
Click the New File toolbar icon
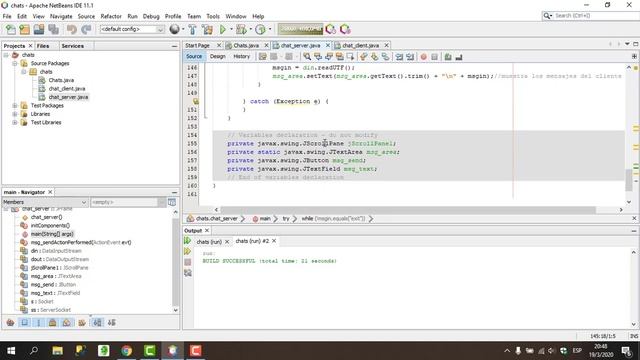coord(11,29)
